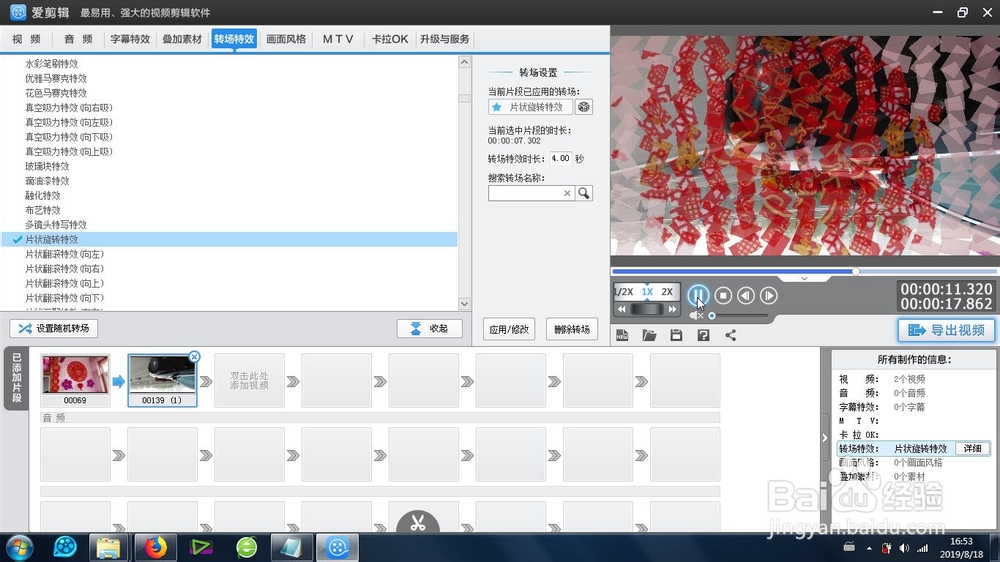The width and height of the screenshot is (1000, 562).
Task: Click the transition name search field
Action: coord(525,193)
